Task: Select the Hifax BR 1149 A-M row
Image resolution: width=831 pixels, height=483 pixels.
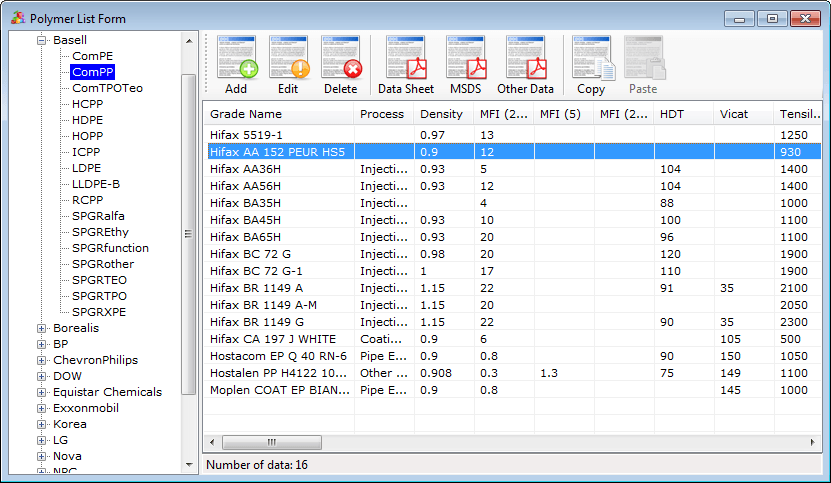Action: (x=512, y=305)
